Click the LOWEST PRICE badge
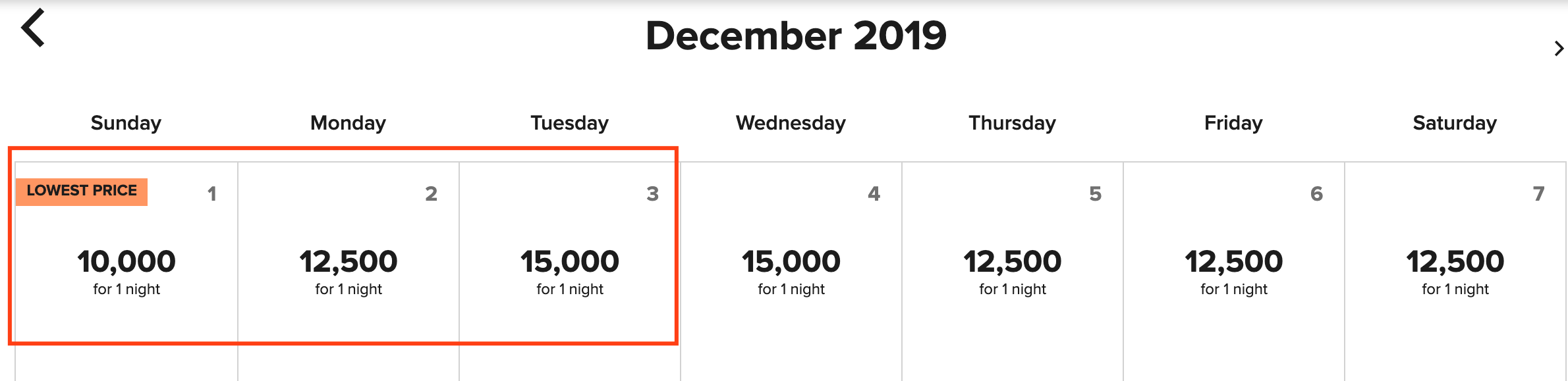1568x381 pixels. tap(82, 191)
